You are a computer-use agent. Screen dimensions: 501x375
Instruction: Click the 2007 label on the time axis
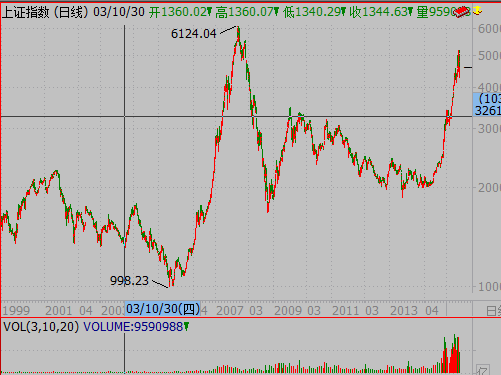tap(230, 311)
